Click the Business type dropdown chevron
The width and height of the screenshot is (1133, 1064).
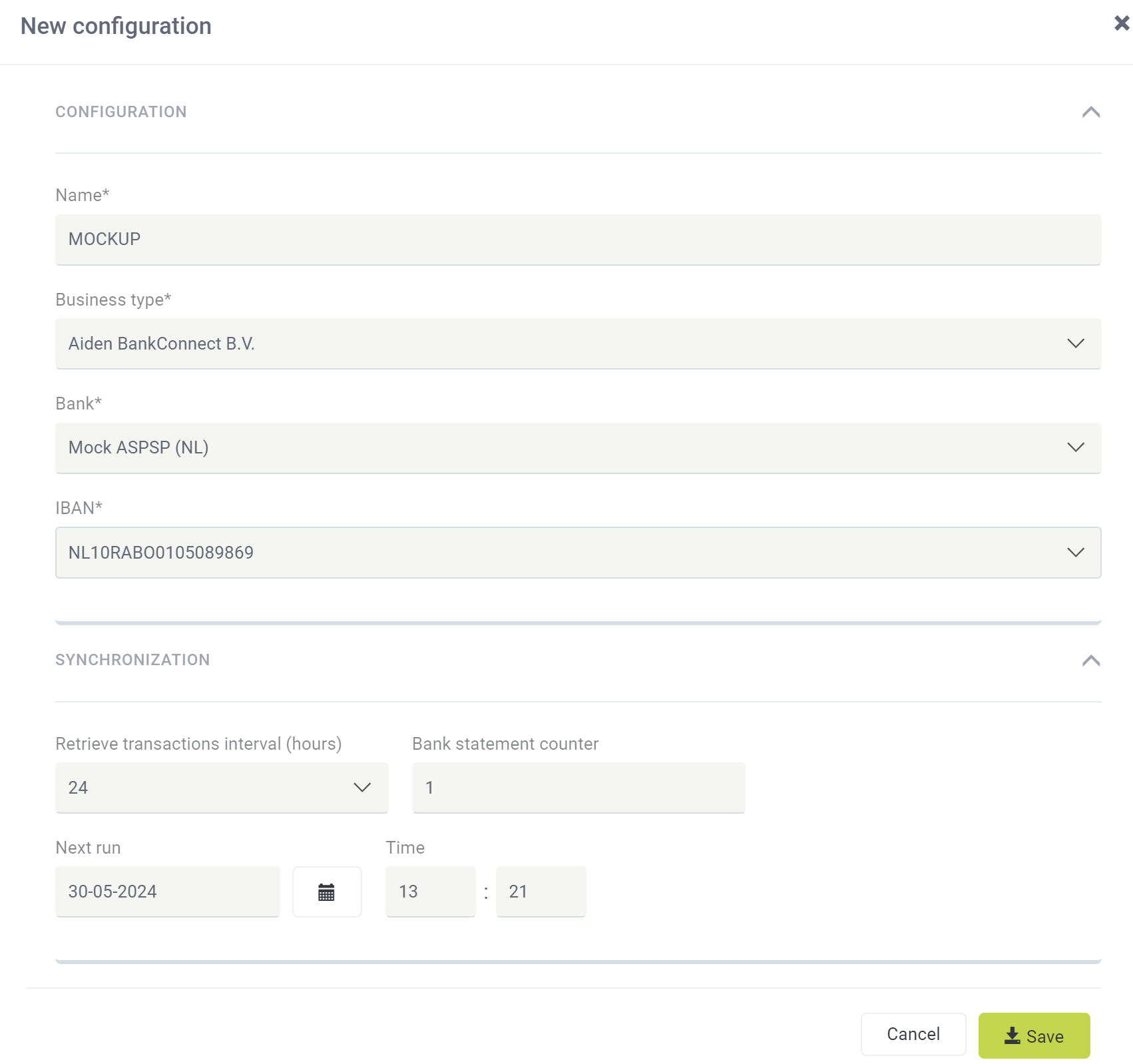[x=1075, y=344]
